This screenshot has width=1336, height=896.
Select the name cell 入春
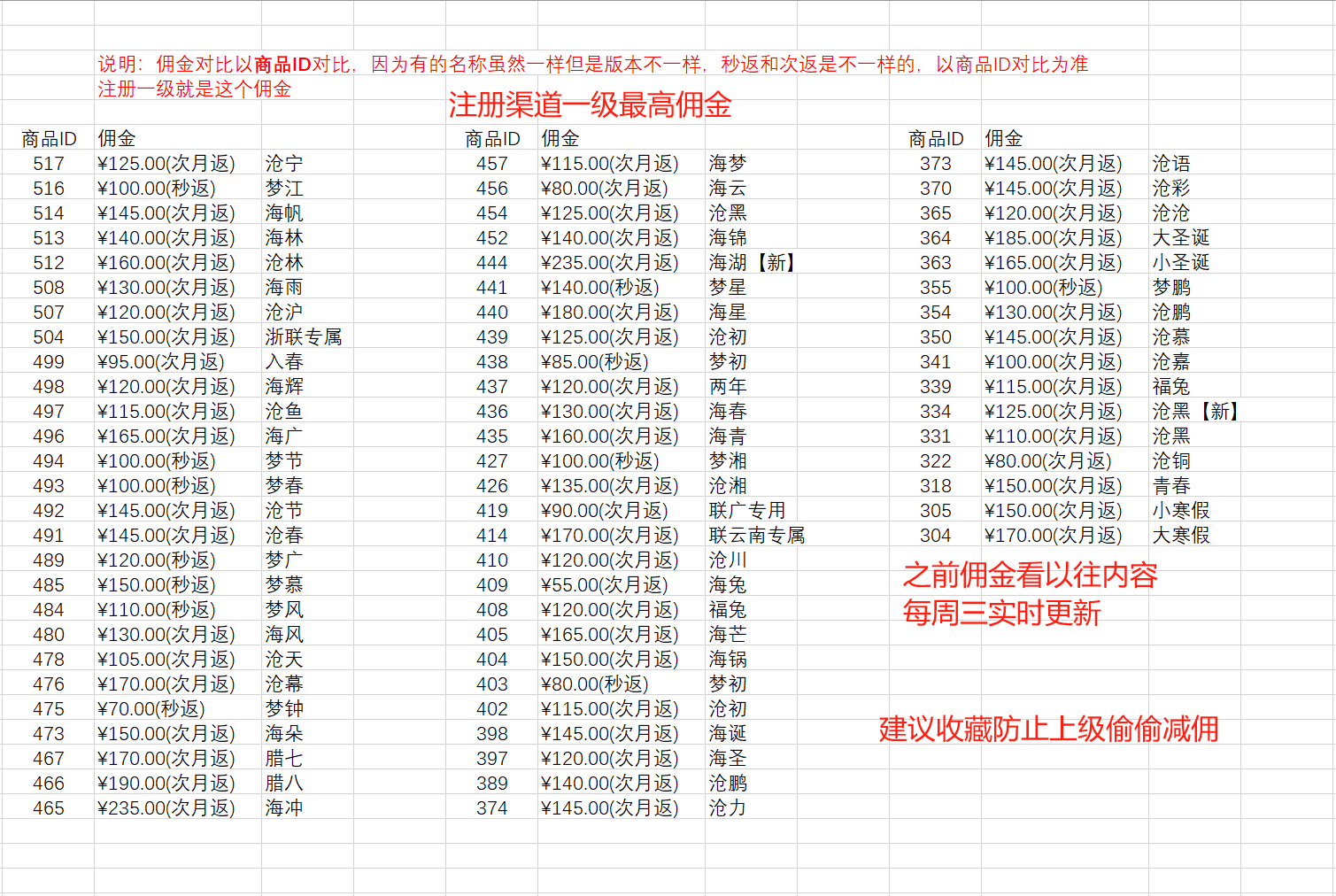tap(307, 362)
